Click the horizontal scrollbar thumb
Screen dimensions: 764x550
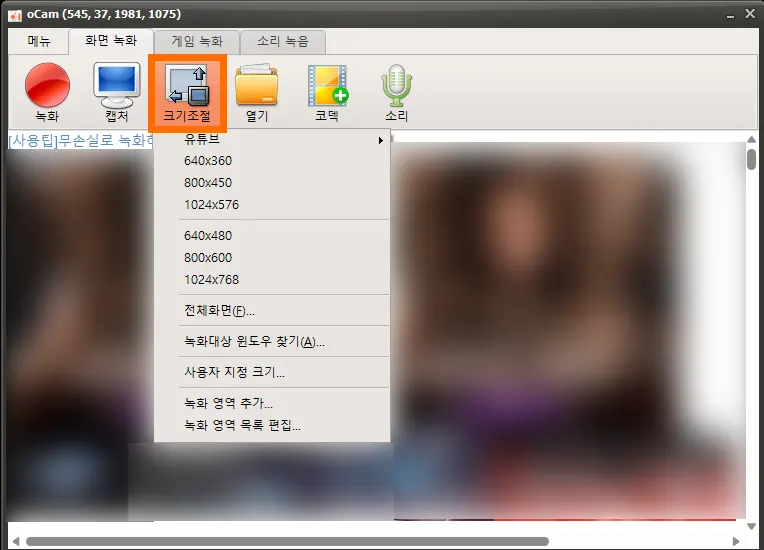tap(287, 541)
